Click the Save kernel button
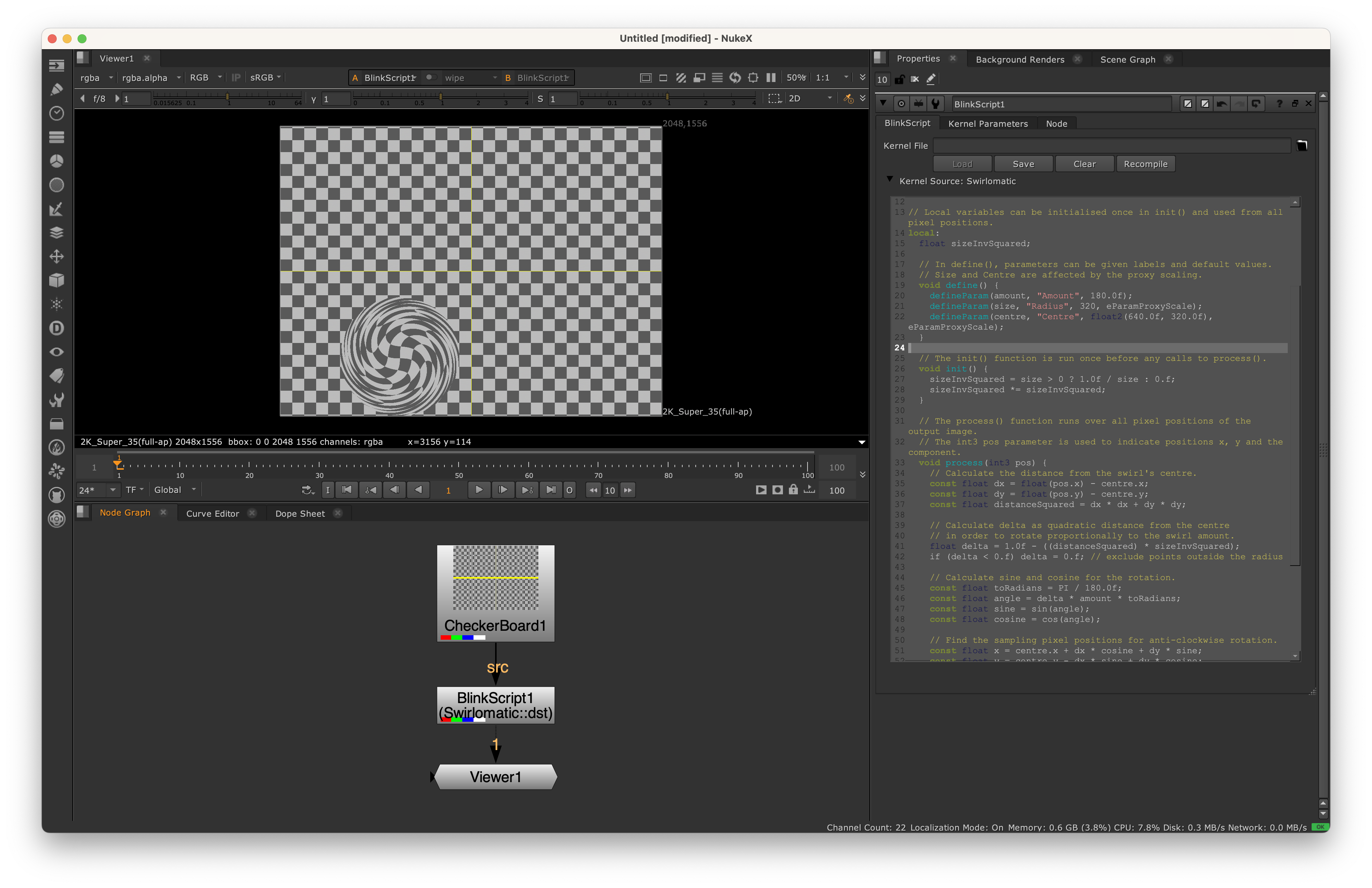Screen dimensions: 1372x888 [x=1023, y=164]
